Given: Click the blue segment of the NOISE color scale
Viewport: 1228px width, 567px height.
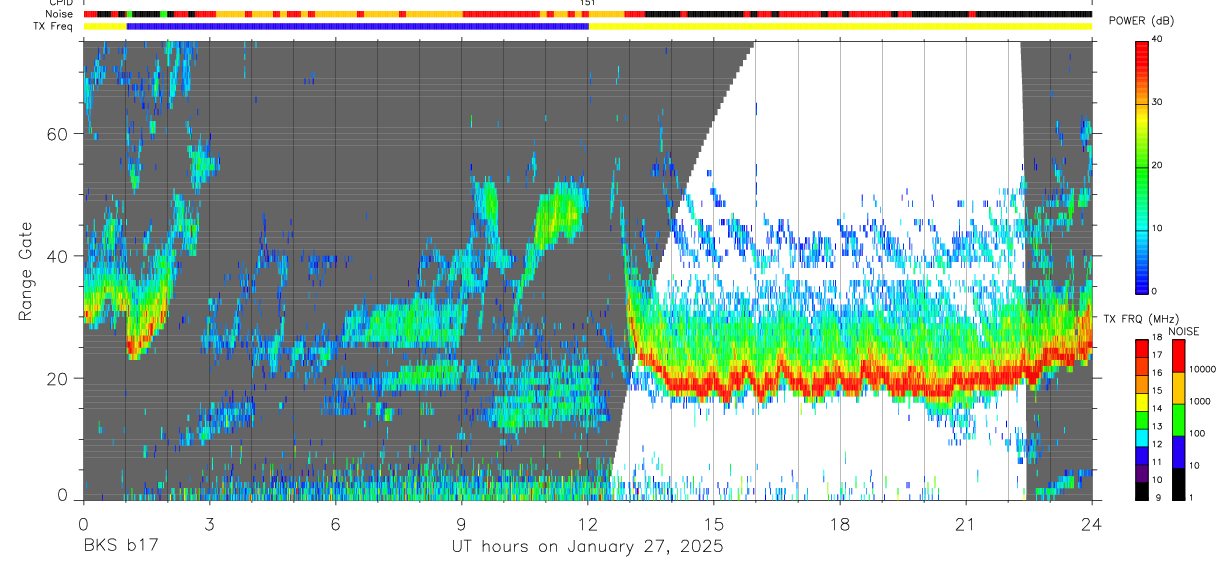Looking at the screenshot, I should (1179, 452).
